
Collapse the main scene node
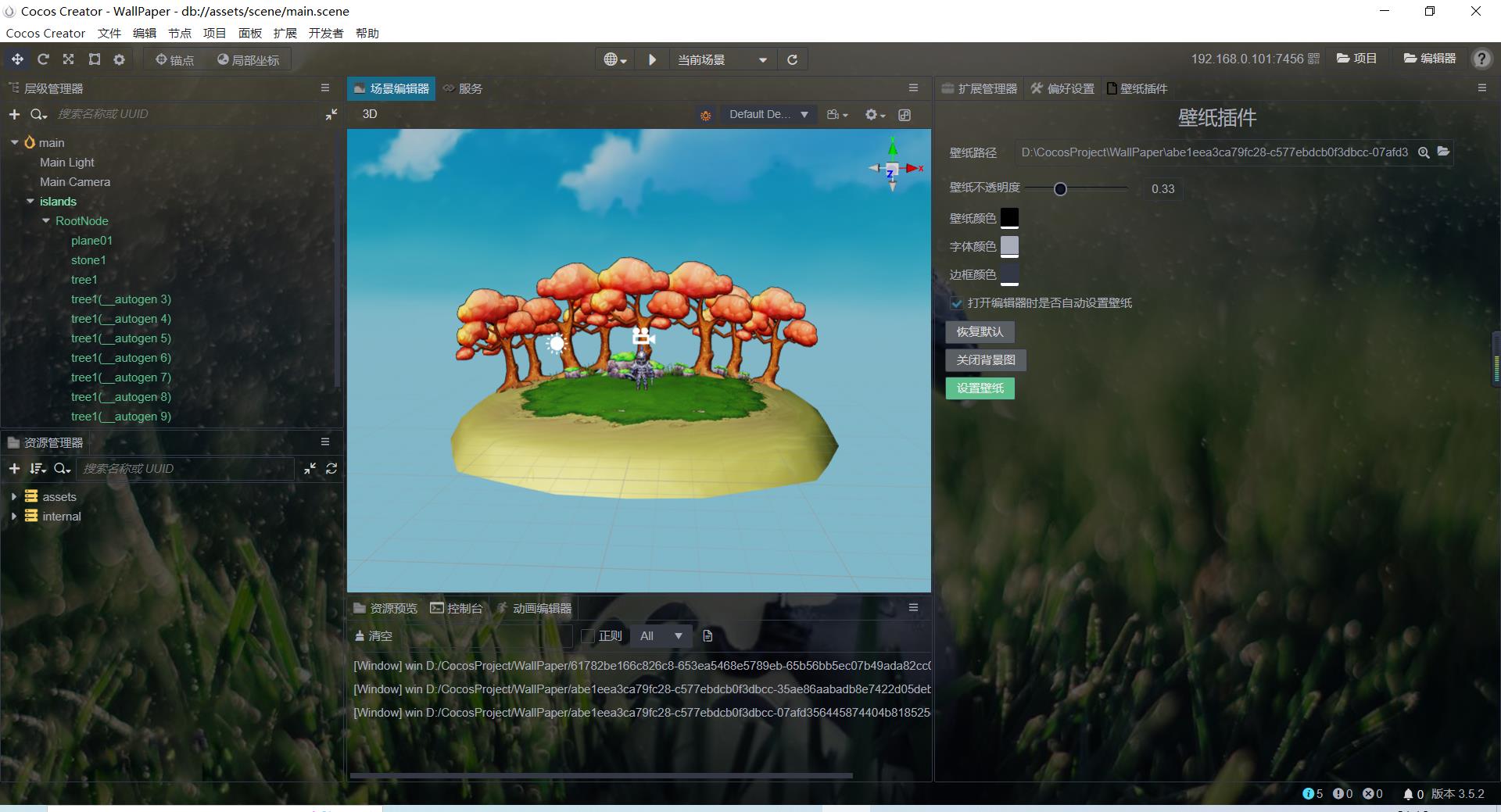click(14, 142)
